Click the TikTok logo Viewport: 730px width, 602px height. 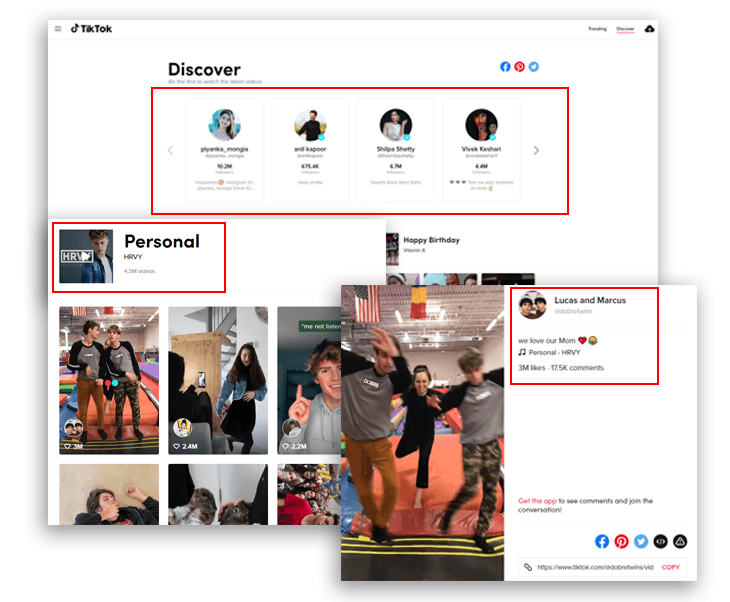pyautogui.click(x=91, y=29)
